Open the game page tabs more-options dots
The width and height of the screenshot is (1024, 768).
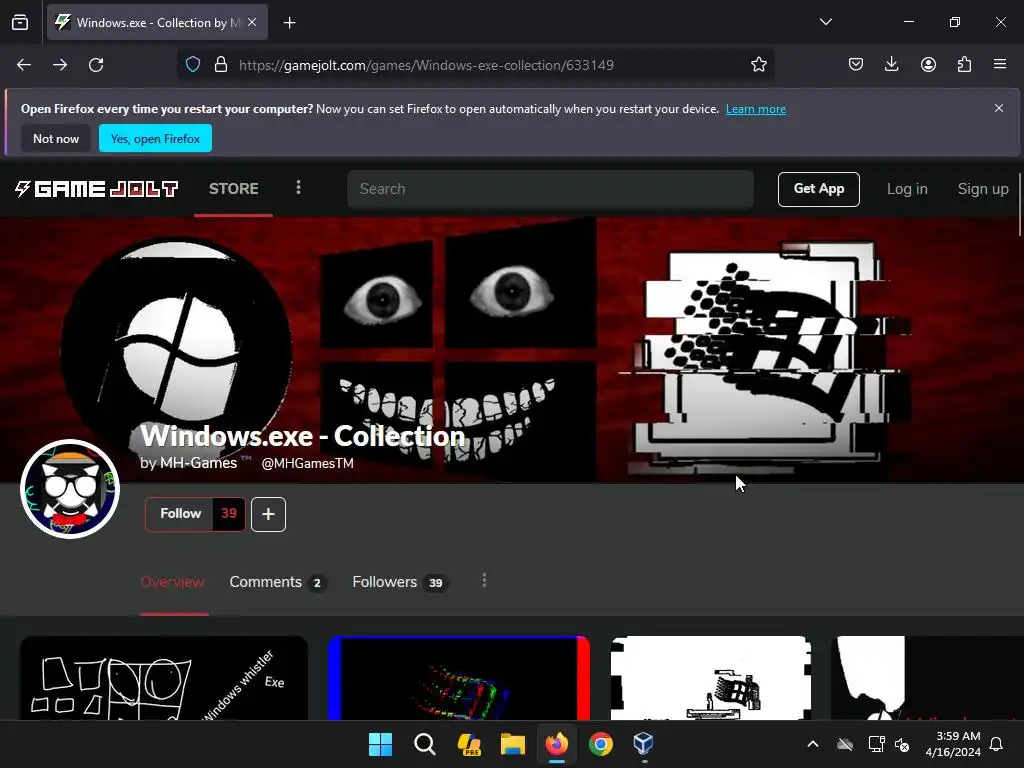pos(484,581)
